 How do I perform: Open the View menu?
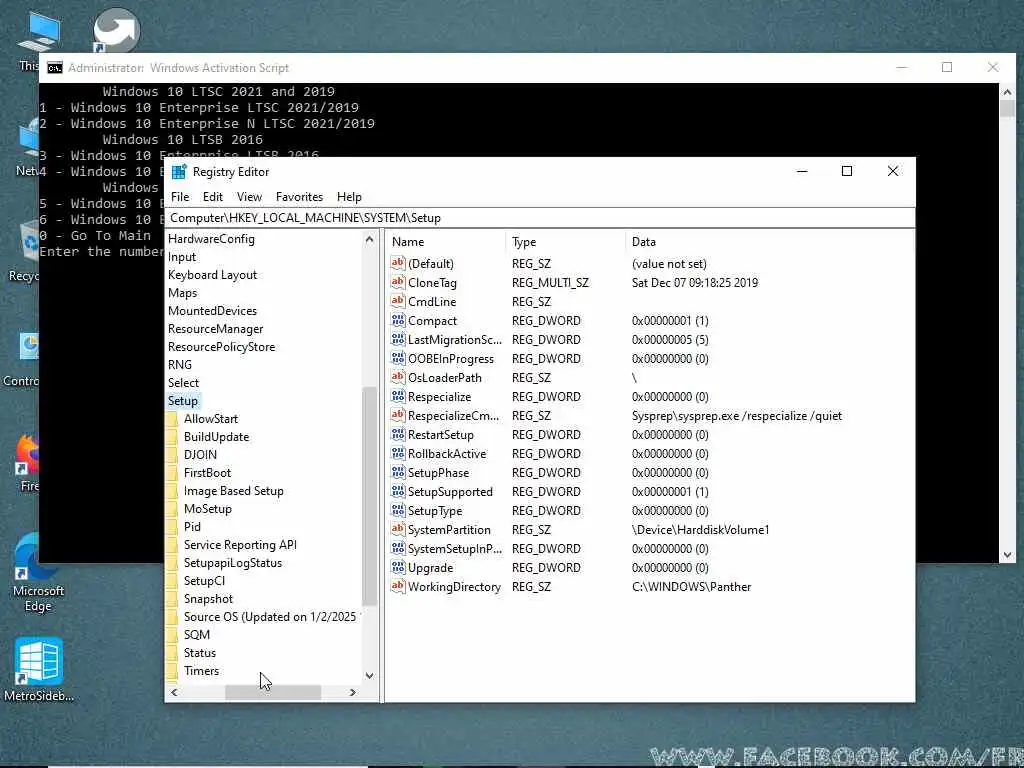tap(249, 197)
